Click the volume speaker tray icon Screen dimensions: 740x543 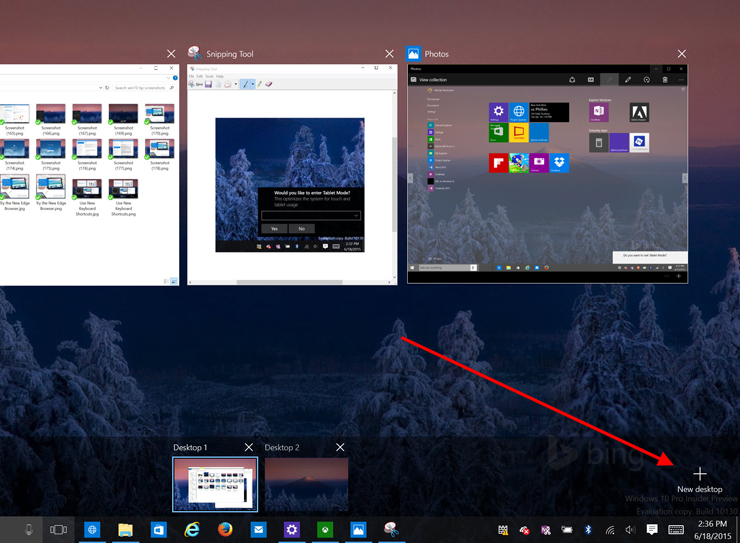[x=631, y=529]
